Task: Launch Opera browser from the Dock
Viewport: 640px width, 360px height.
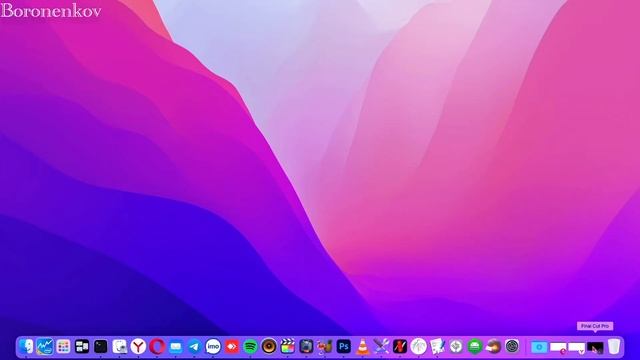Action: [x=157, y=347]
